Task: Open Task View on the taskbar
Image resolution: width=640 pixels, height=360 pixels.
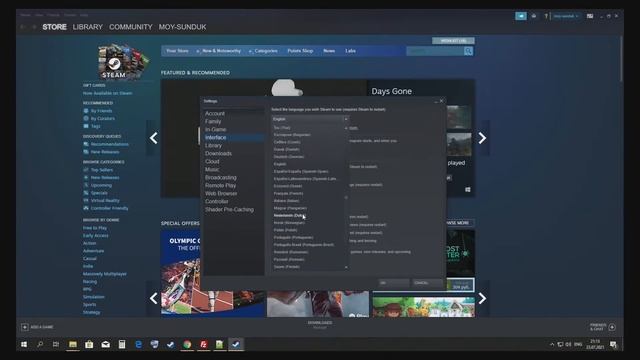Action: tap(56, 344)
